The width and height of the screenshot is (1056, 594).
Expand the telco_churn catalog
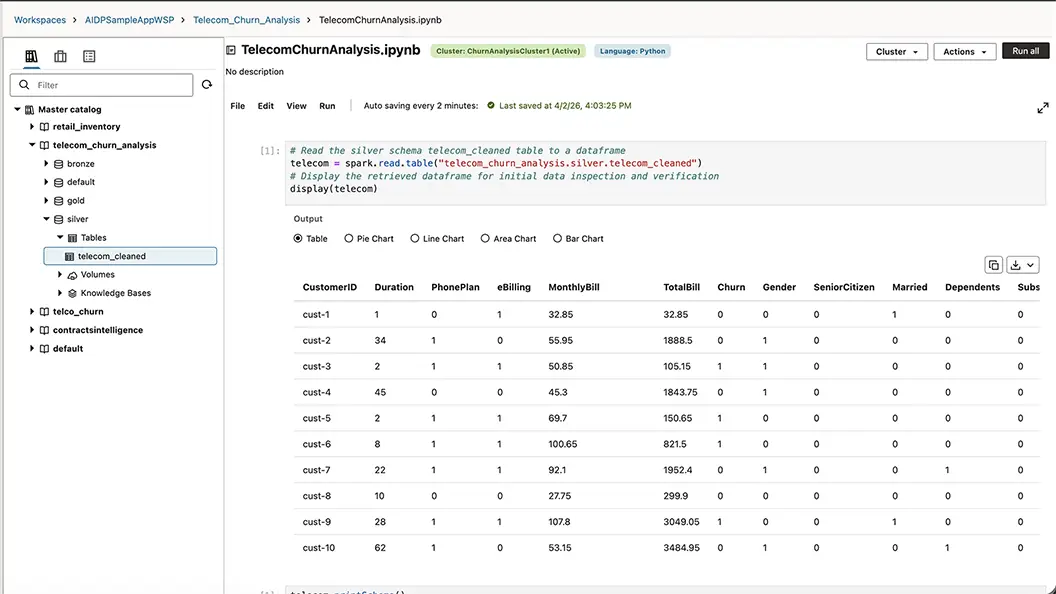(32, 312)
